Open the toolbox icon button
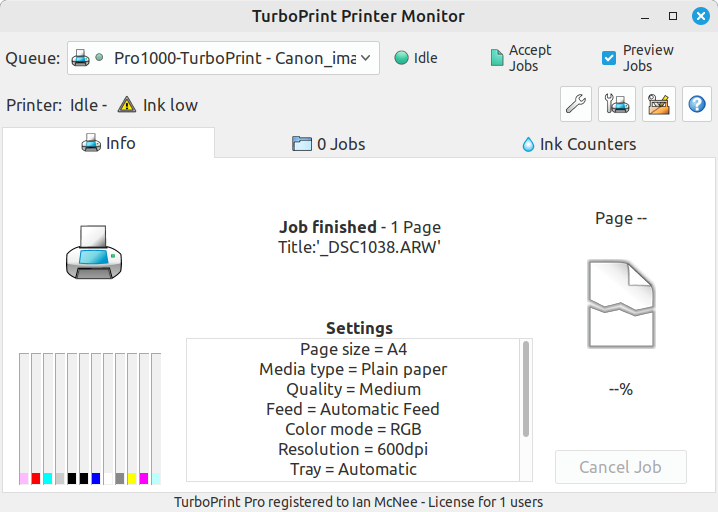Viewport: 718px width, 512px height. [x=657, y=103]
